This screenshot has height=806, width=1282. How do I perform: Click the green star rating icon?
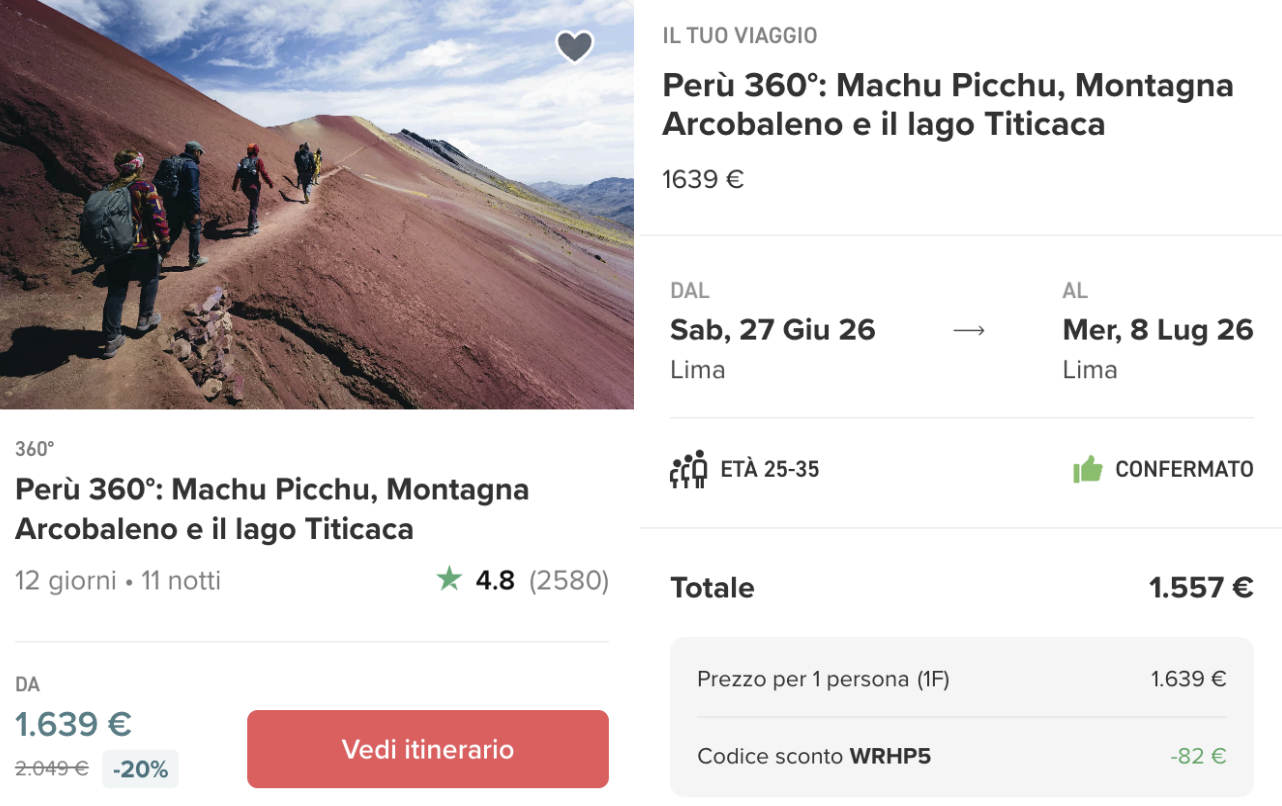[x=449, y=579]
